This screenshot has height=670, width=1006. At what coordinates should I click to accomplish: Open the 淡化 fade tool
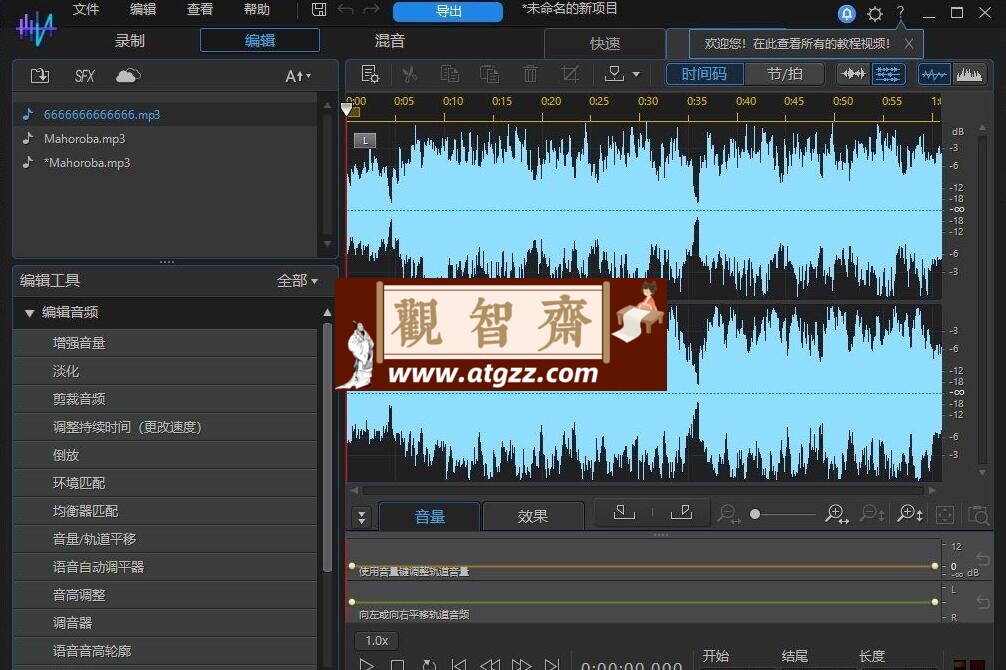tap(166, 371)
